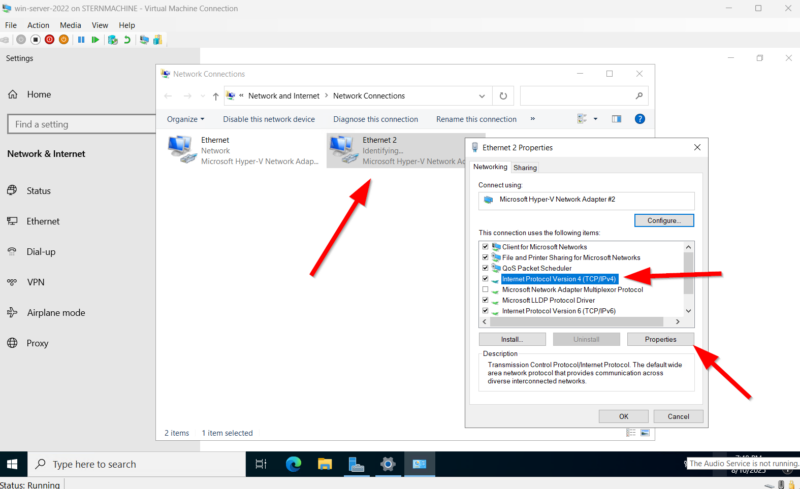Click the items list scroll-down arrow
This screenshot has height=489, width=800.
pyautogui.click(x=688, y=311)
